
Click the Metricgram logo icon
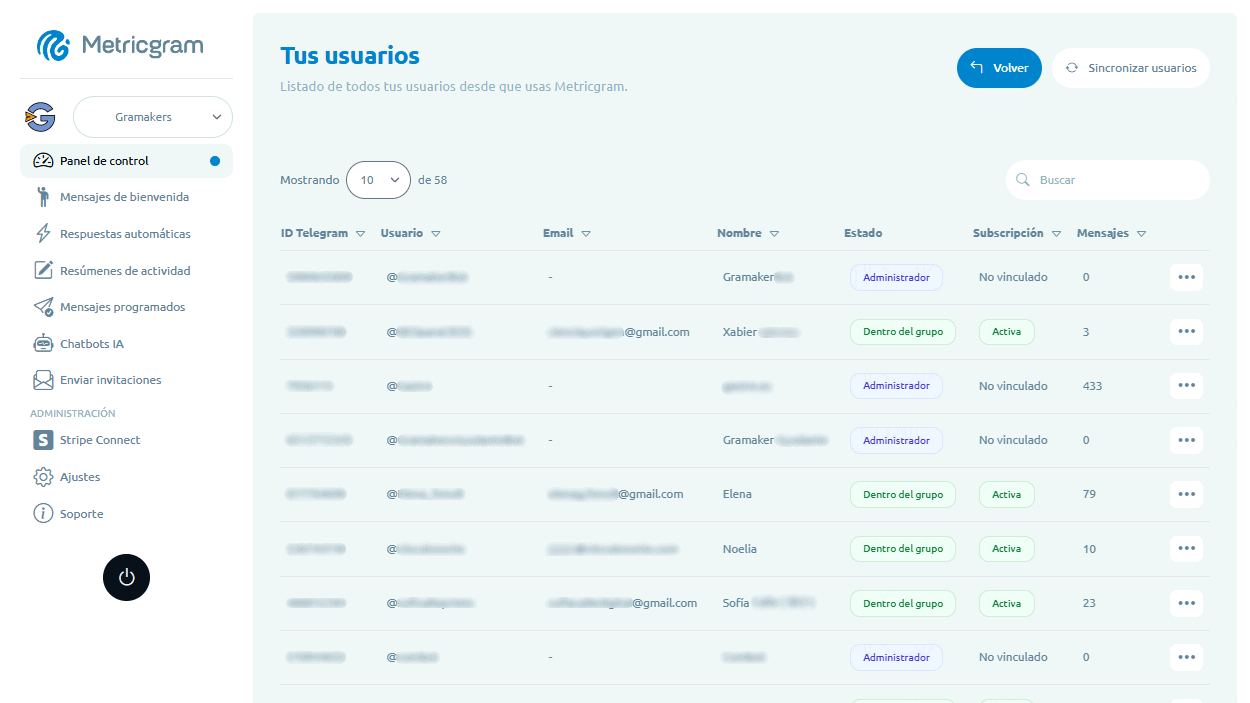point(53,45)
